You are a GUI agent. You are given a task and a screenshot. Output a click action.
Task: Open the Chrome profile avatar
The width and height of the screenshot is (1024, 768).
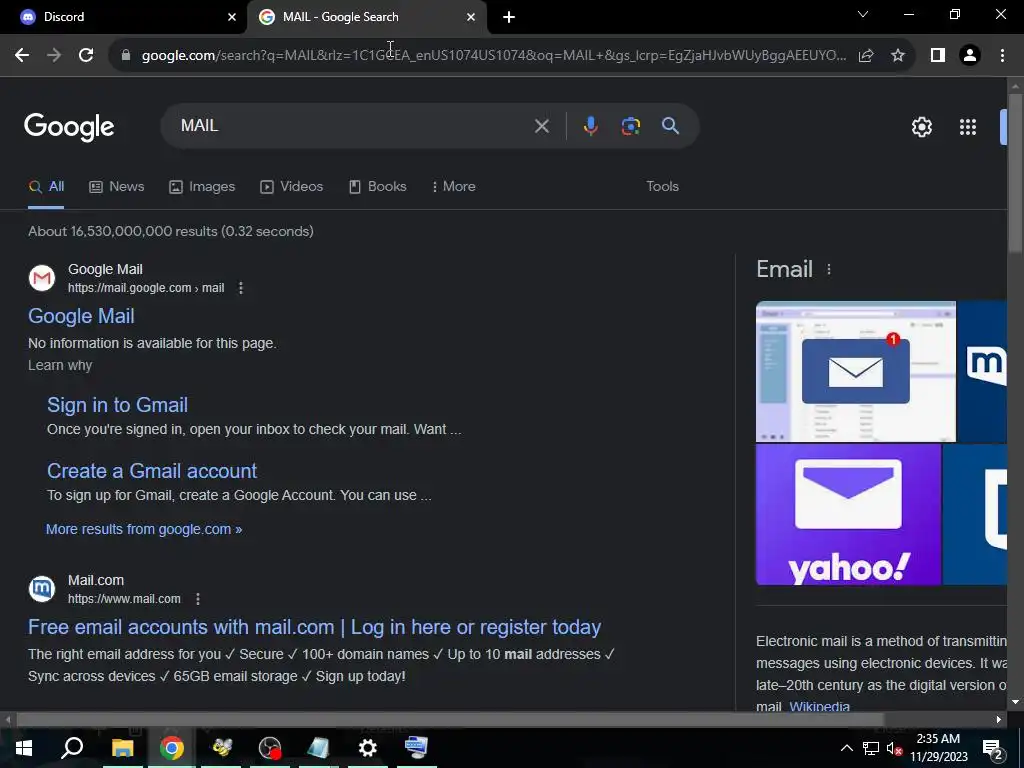[970, 56]
